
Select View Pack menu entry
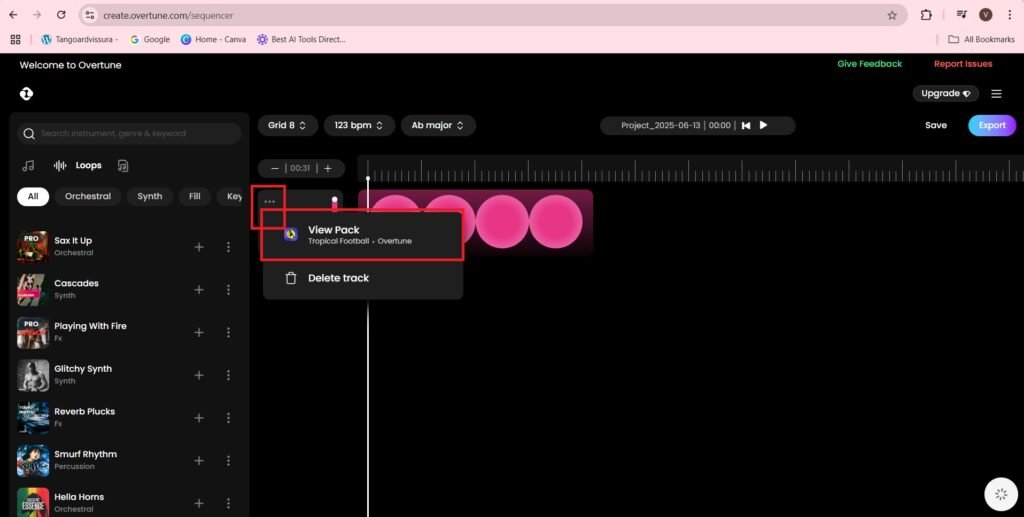(x=363, y=235)
